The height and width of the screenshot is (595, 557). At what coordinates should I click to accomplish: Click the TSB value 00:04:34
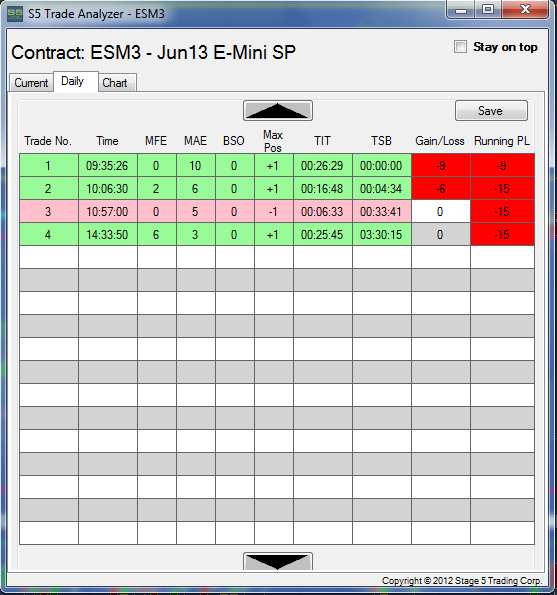pyautogui.click(x=381, y=189)
